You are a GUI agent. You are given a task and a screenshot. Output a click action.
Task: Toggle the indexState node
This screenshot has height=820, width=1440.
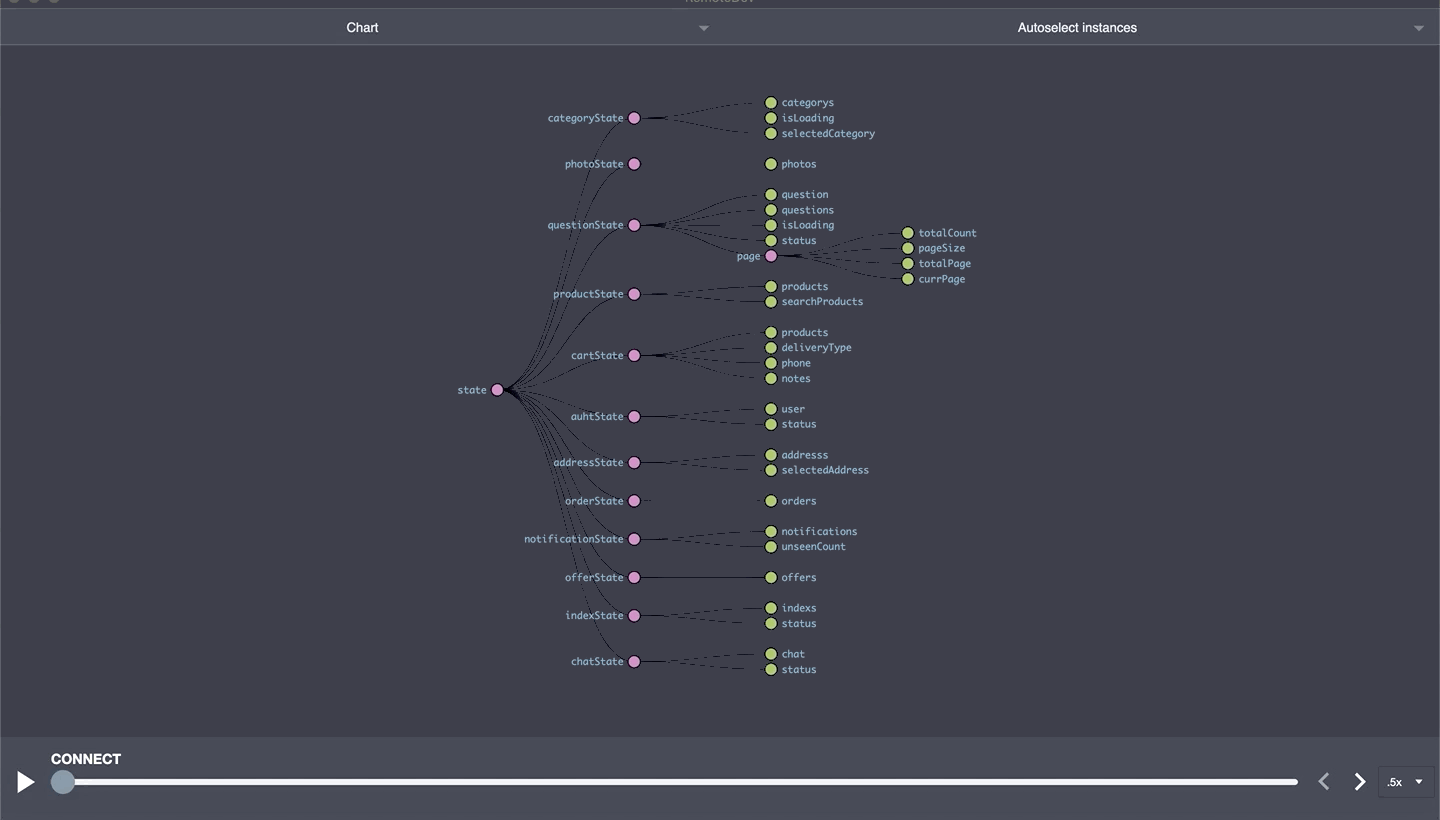(x=634, y=615)
